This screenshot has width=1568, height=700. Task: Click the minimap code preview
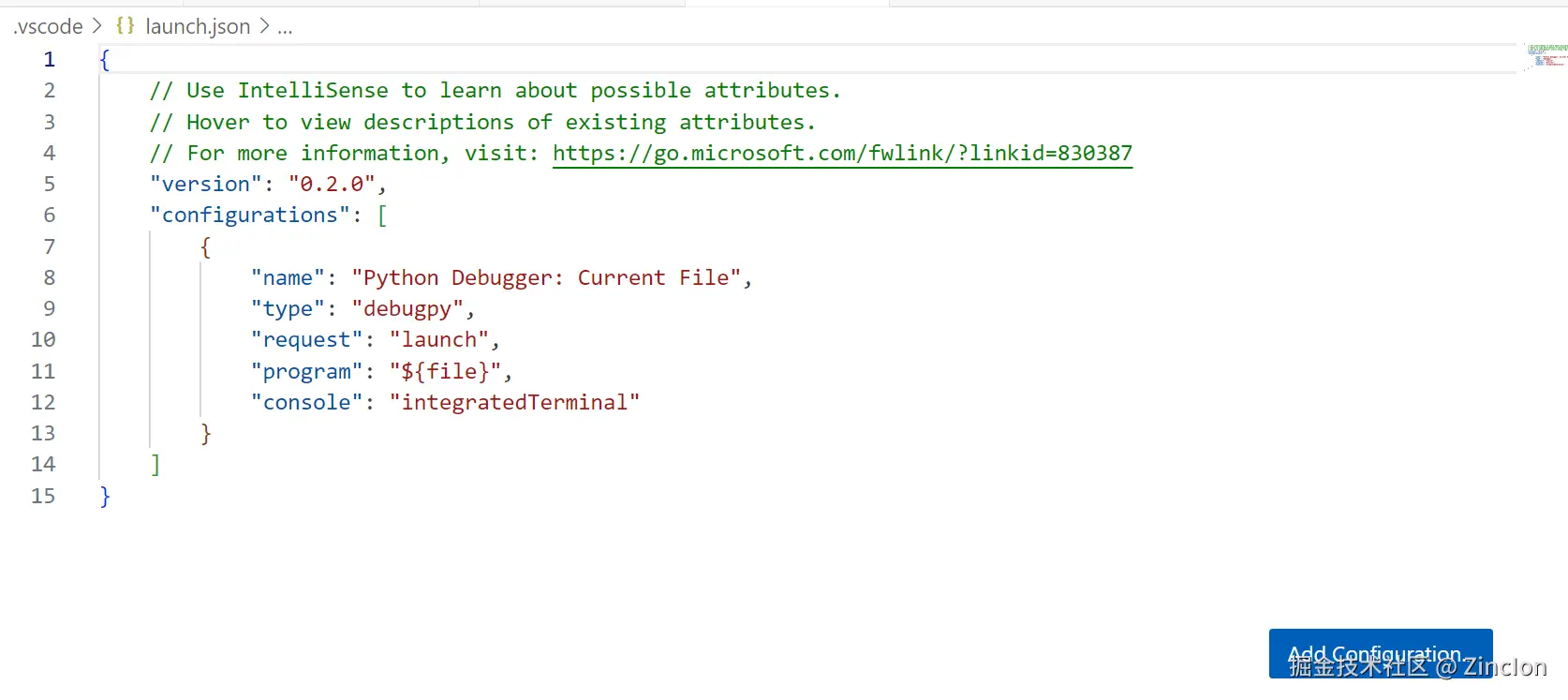[x=1546, y=55]
